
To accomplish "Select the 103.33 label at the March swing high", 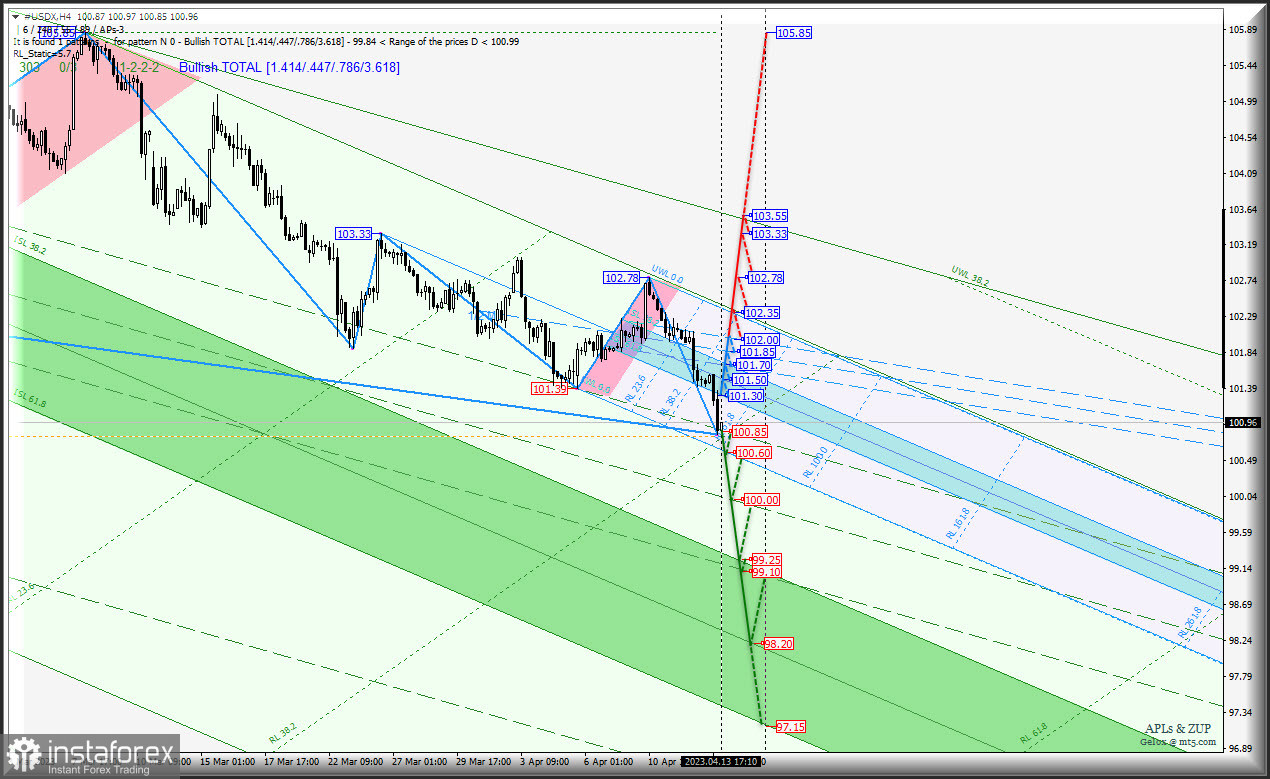I will (x=354, y=234).
